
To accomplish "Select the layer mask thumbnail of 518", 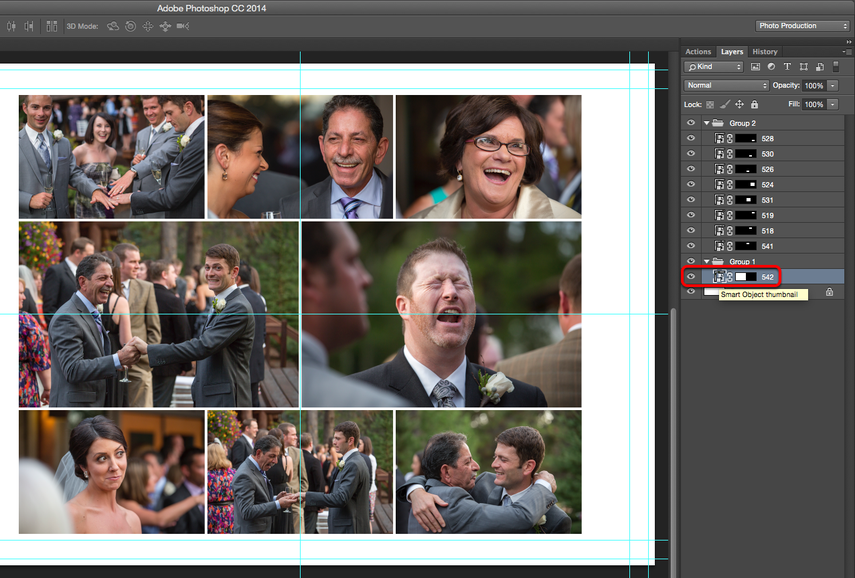I will [745, 231].
